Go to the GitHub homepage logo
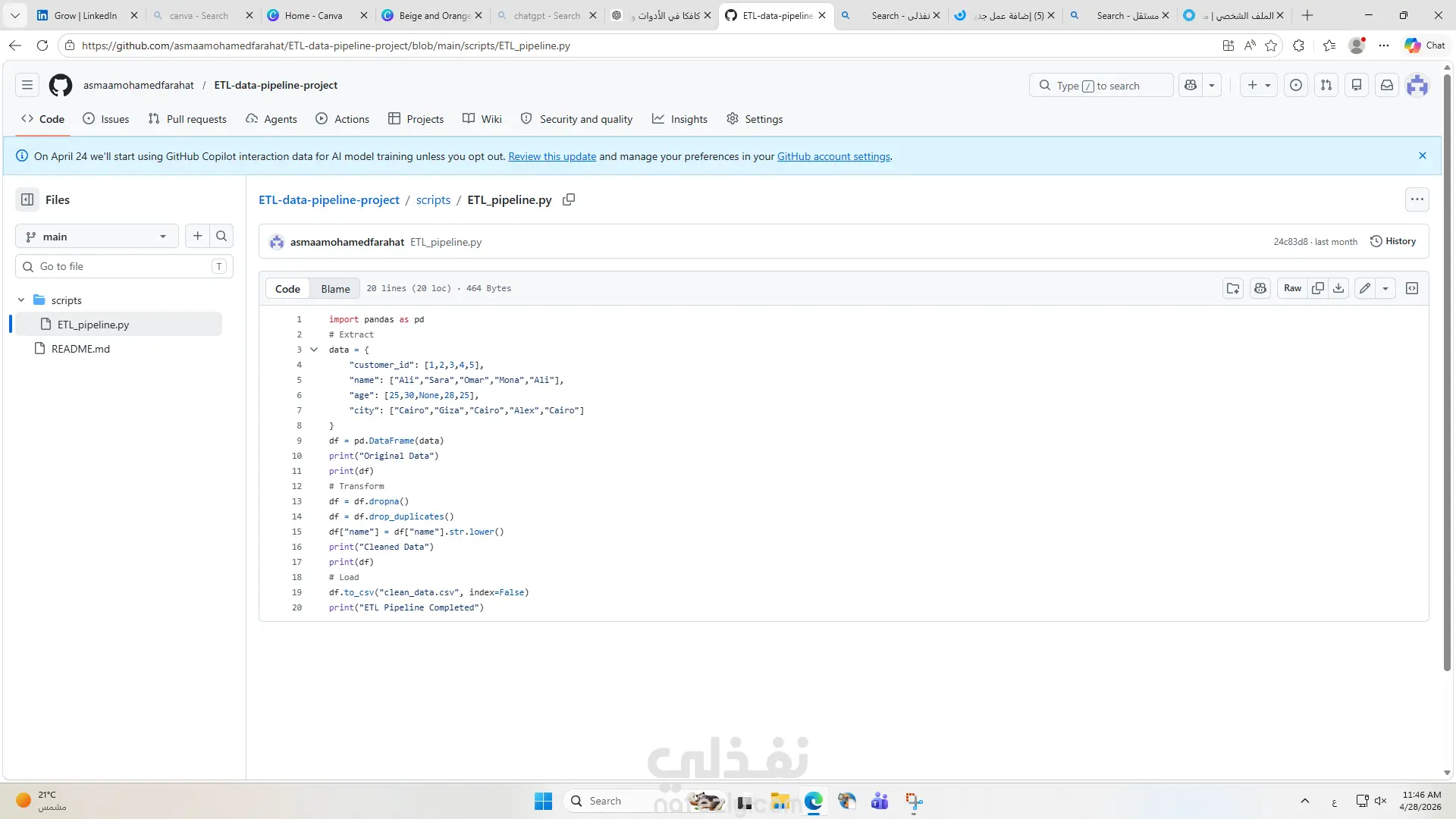Image resolution: width=1456 pixels, height=819 pixels. 61,85
